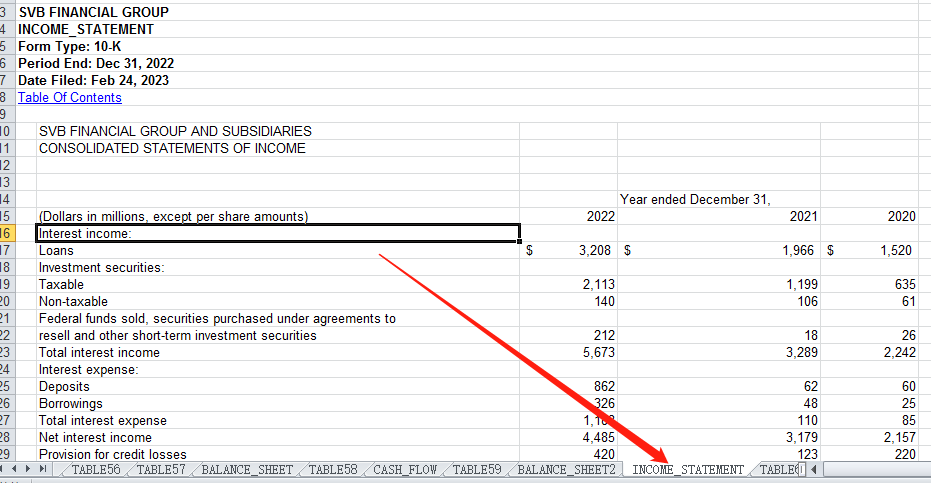931x483 pixels.
Task: Switch to the TABLE56 sheet tab
Action: (96, 469)
